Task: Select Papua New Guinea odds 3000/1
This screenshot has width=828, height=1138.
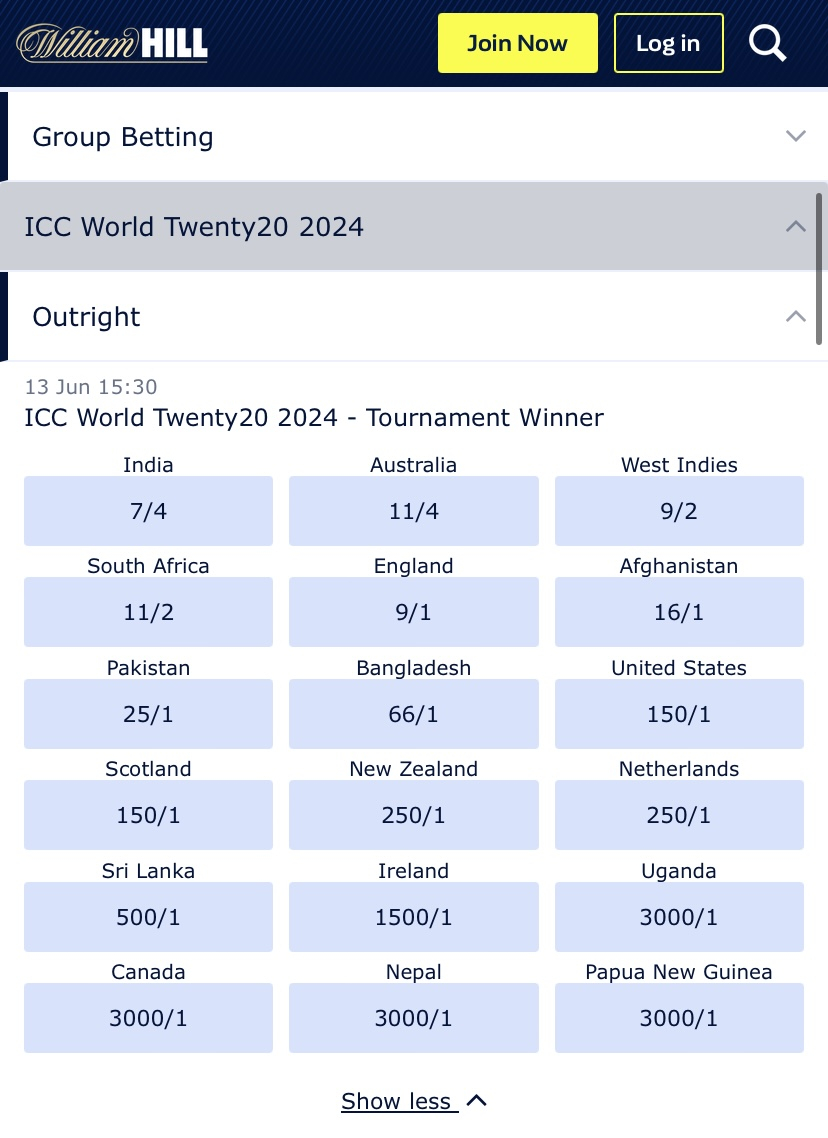Action: 679,1018
